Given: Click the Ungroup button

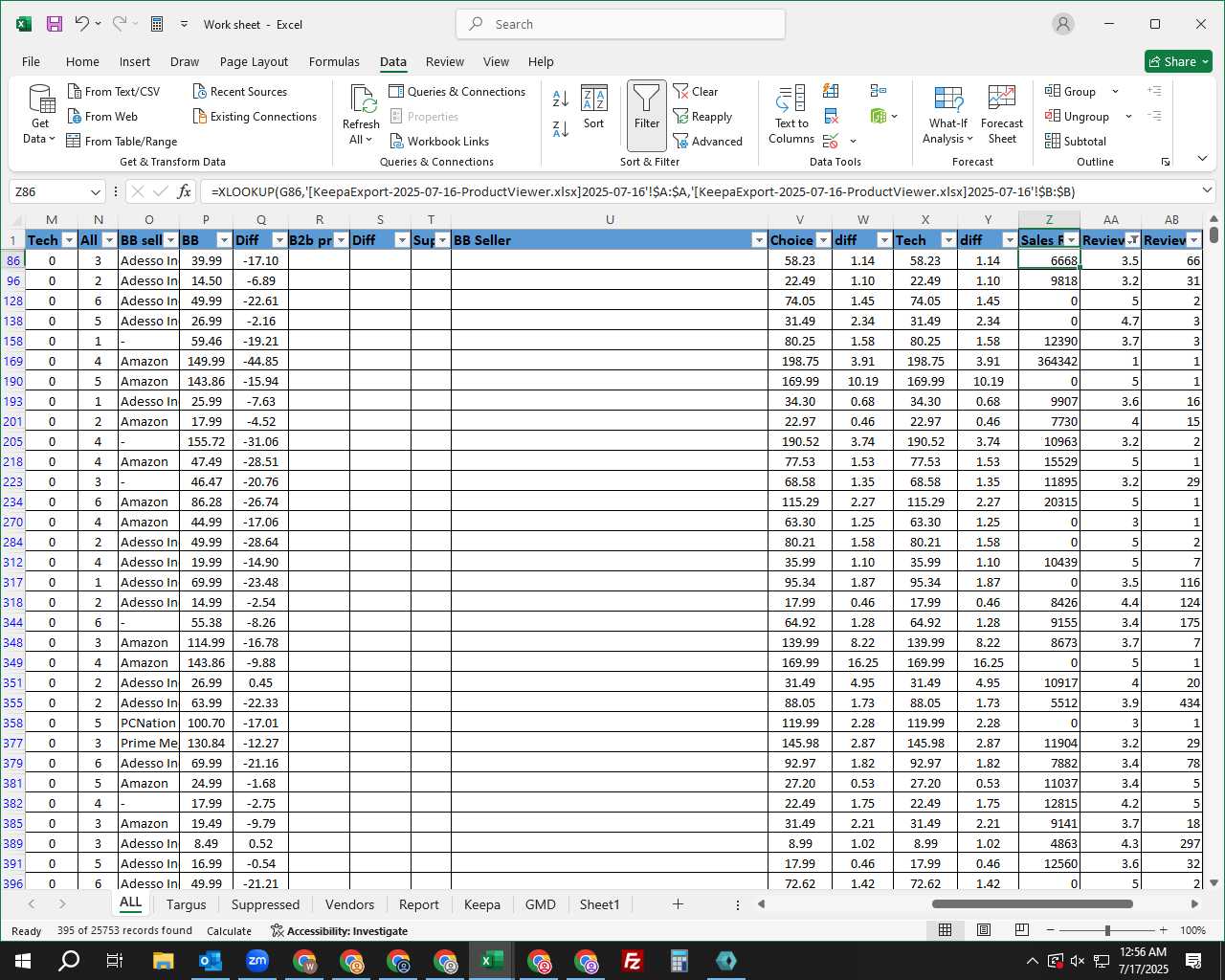Looking at the screenshot, I should 1078,117.
